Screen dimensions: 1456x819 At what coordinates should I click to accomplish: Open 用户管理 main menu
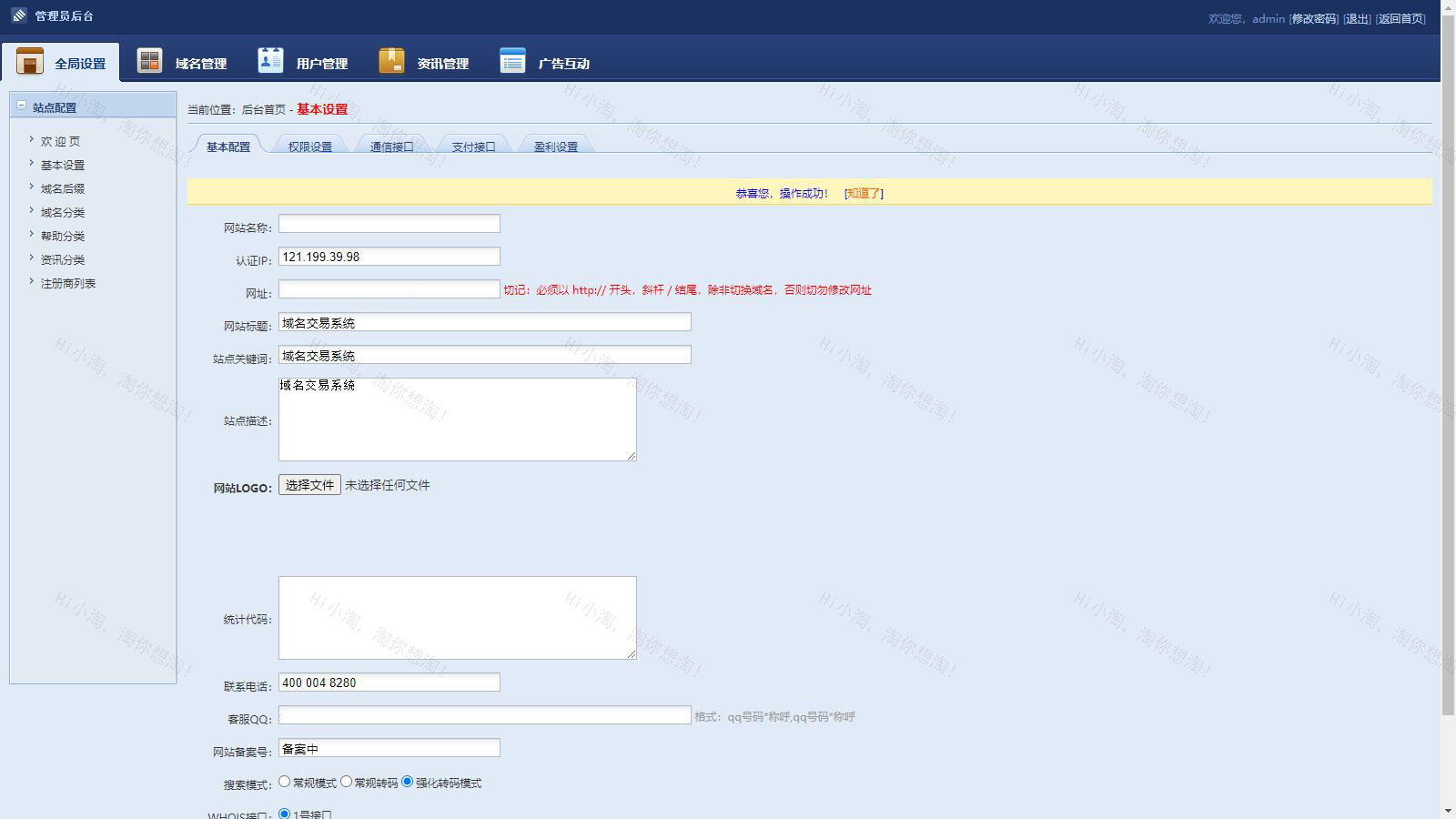click(303, 62)
